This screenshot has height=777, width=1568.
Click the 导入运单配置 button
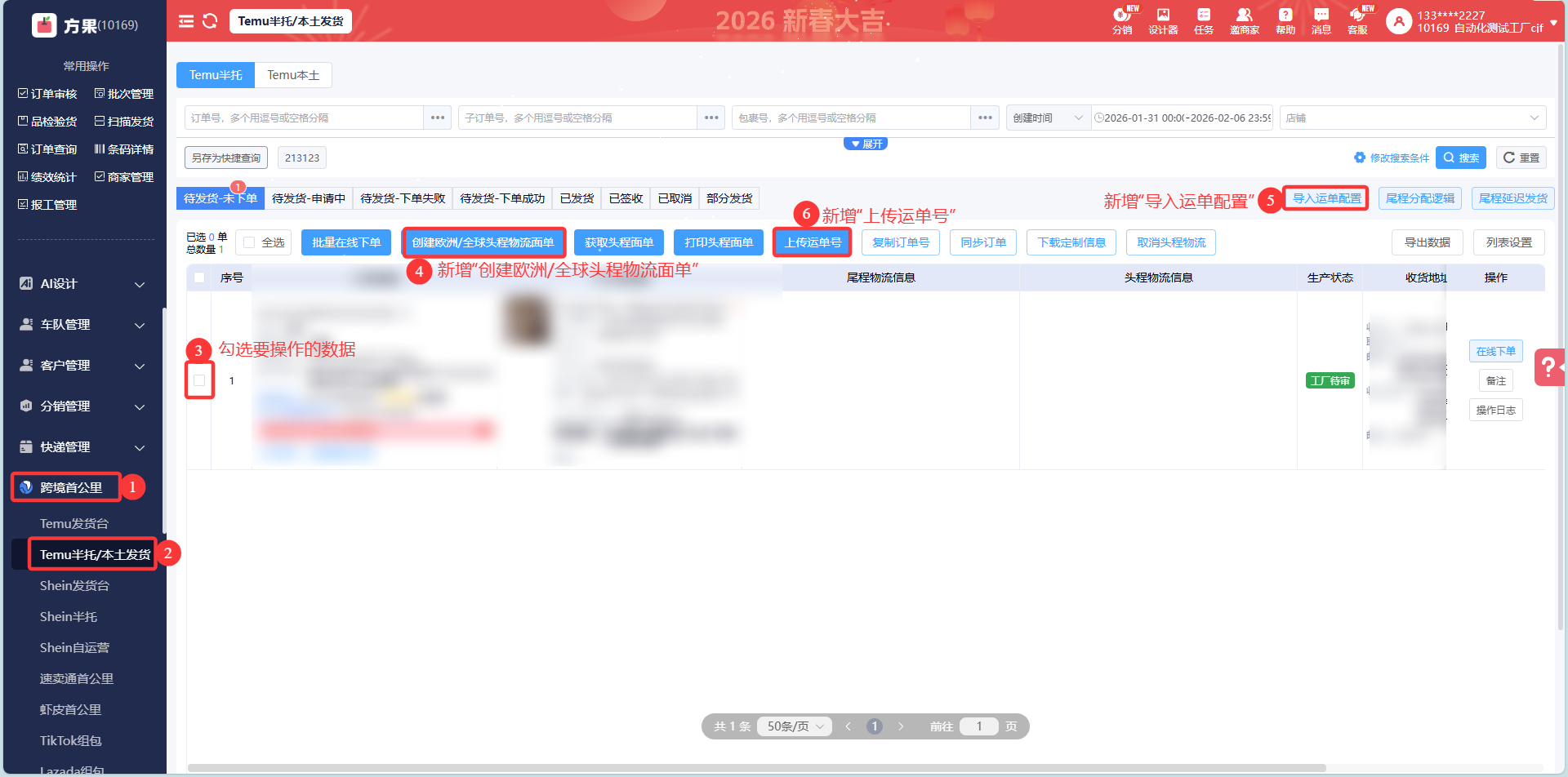[1326, 198]
